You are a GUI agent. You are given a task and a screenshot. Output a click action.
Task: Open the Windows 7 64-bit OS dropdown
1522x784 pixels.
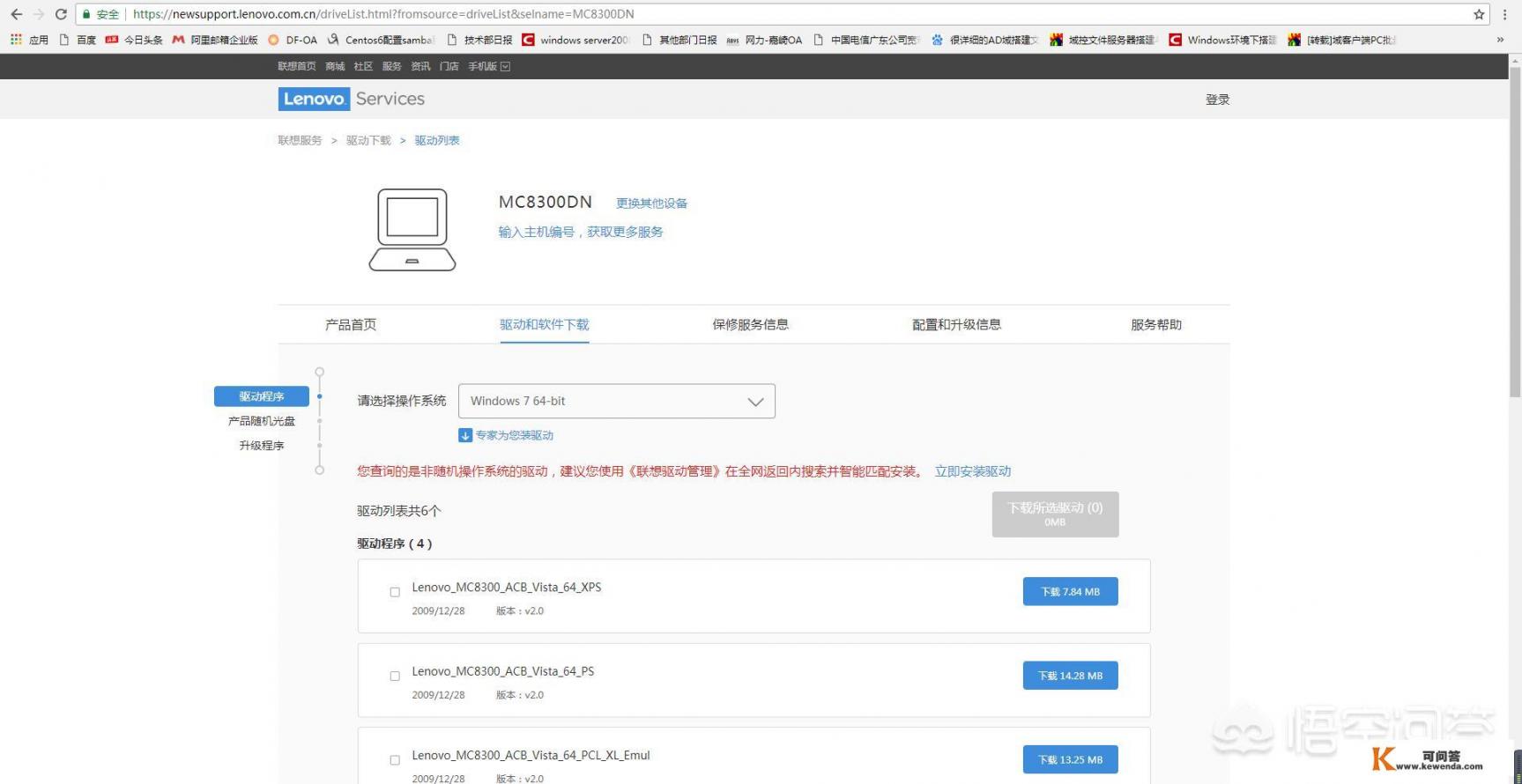[617, 401]
